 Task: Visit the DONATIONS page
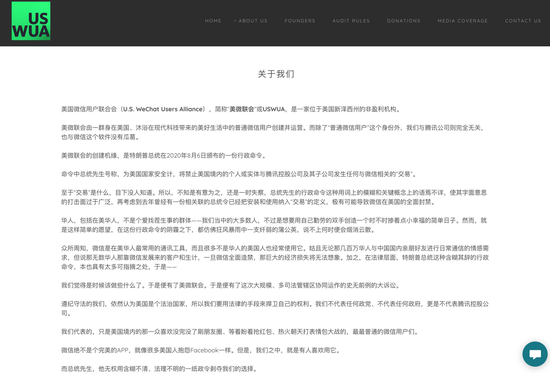coord(403,21)
